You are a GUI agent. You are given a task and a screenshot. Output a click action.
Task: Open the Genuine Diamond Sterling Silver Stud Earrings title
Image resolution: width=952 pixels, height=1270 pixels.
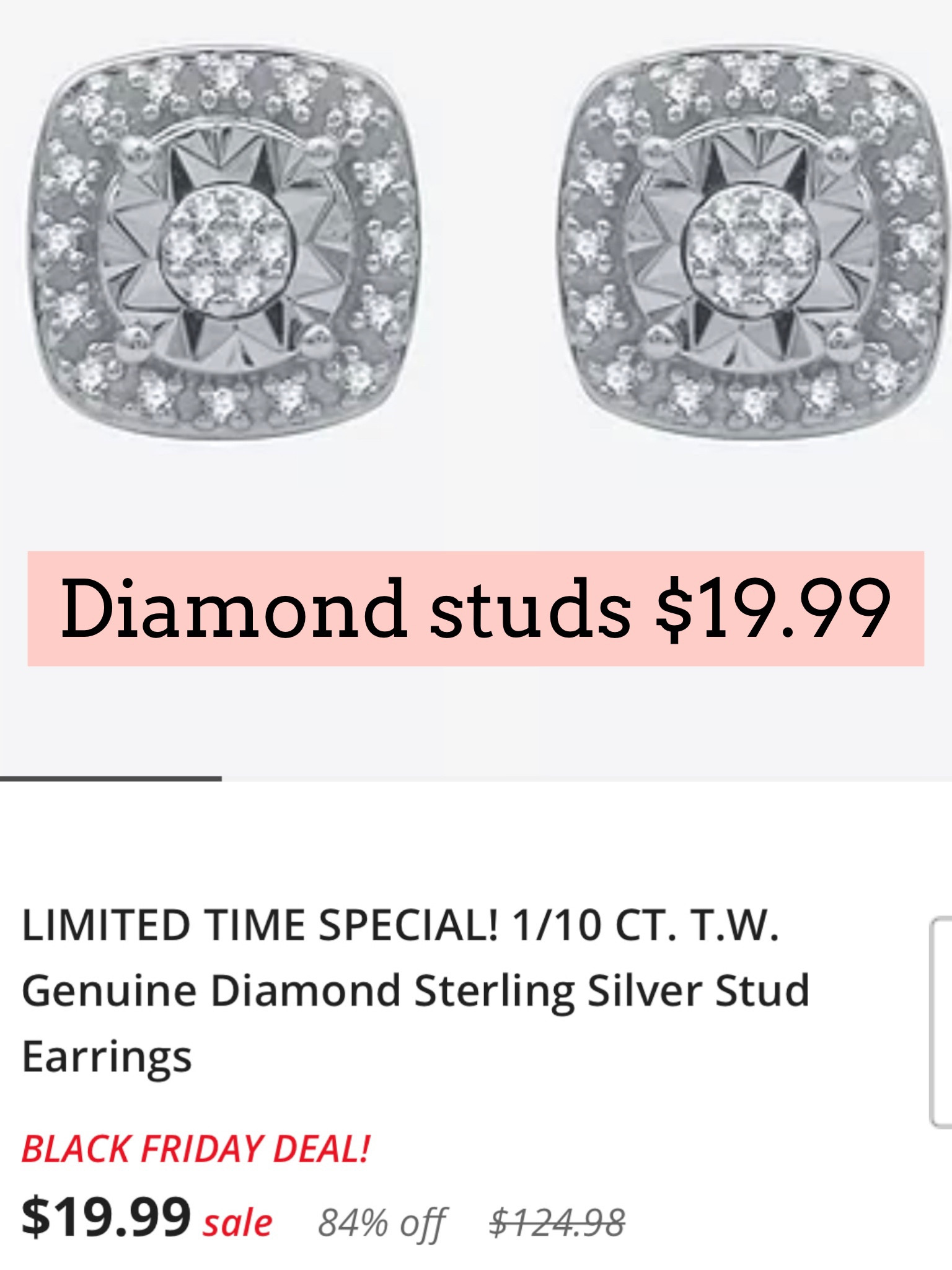[x=415, y=990]
